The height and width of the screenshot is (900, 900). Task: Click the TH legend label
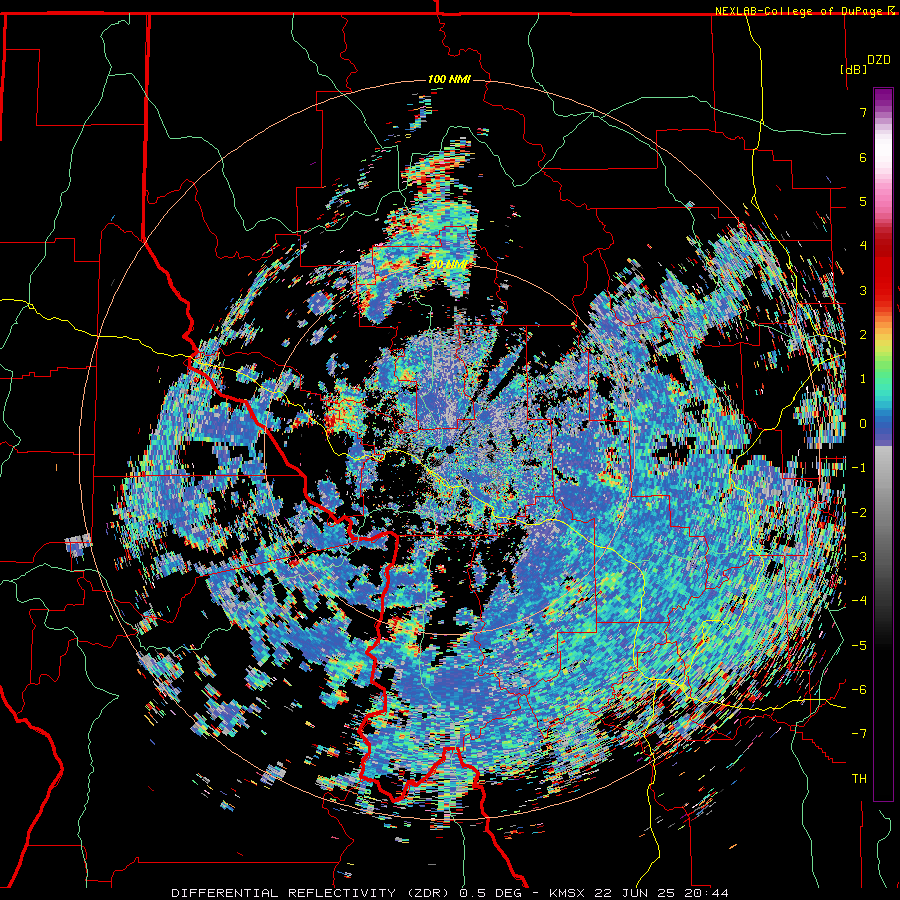pos(859,779)
